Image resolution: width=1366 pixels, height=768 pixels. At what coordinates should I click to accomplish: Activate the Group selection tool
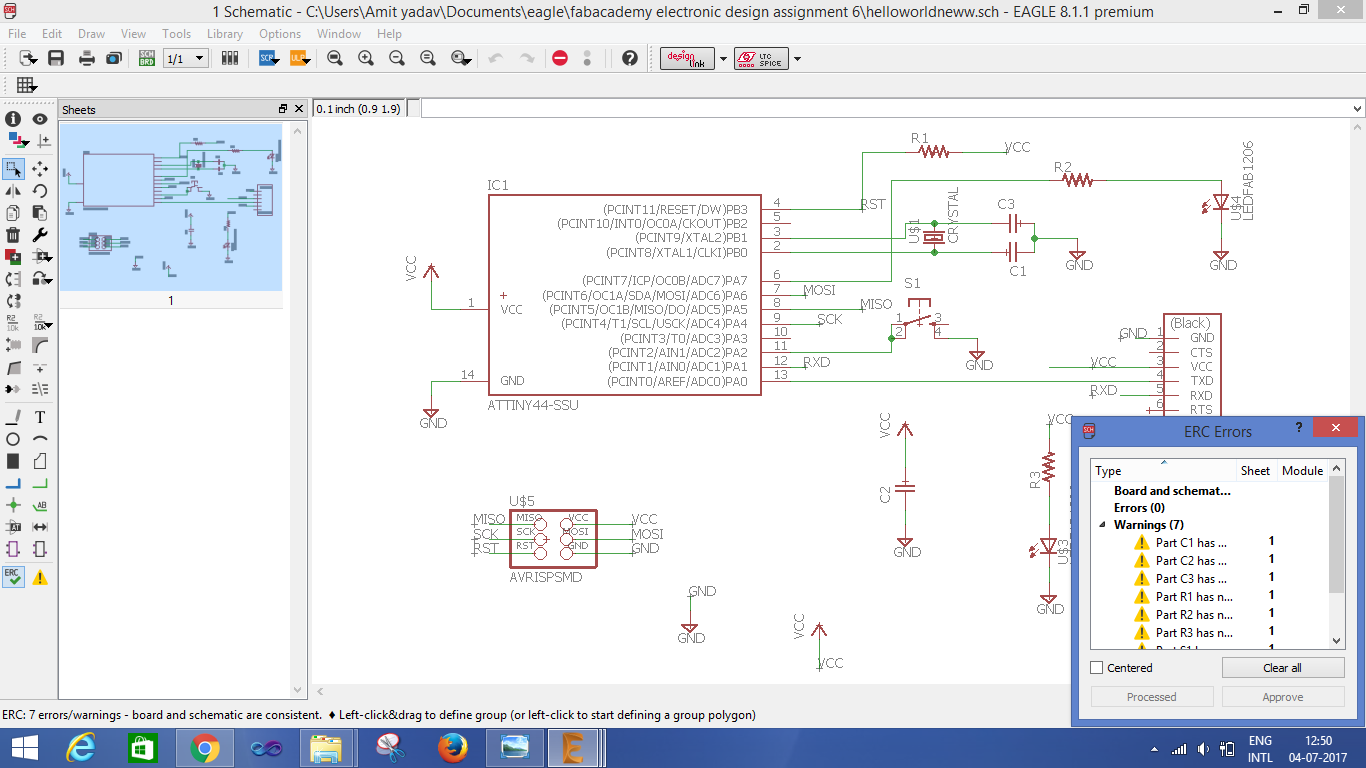(13, 169)
